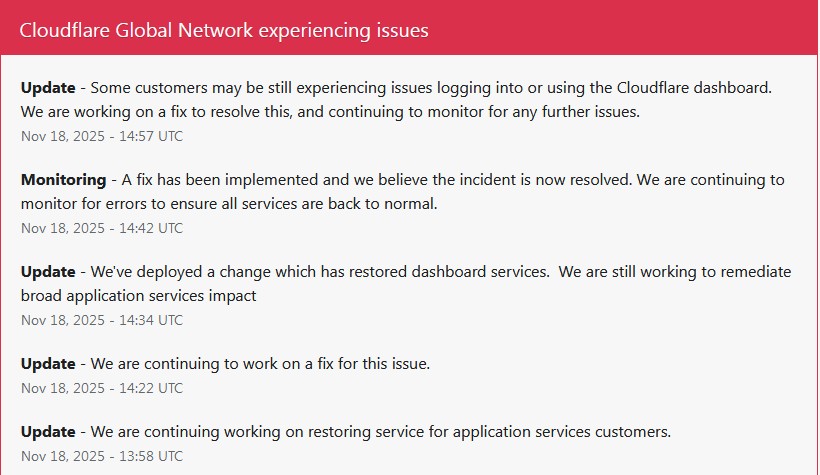Click the text "continuing to work on a fix for this issue"
The width and height of the screenshot is (820, 475).
click(289, 364)
